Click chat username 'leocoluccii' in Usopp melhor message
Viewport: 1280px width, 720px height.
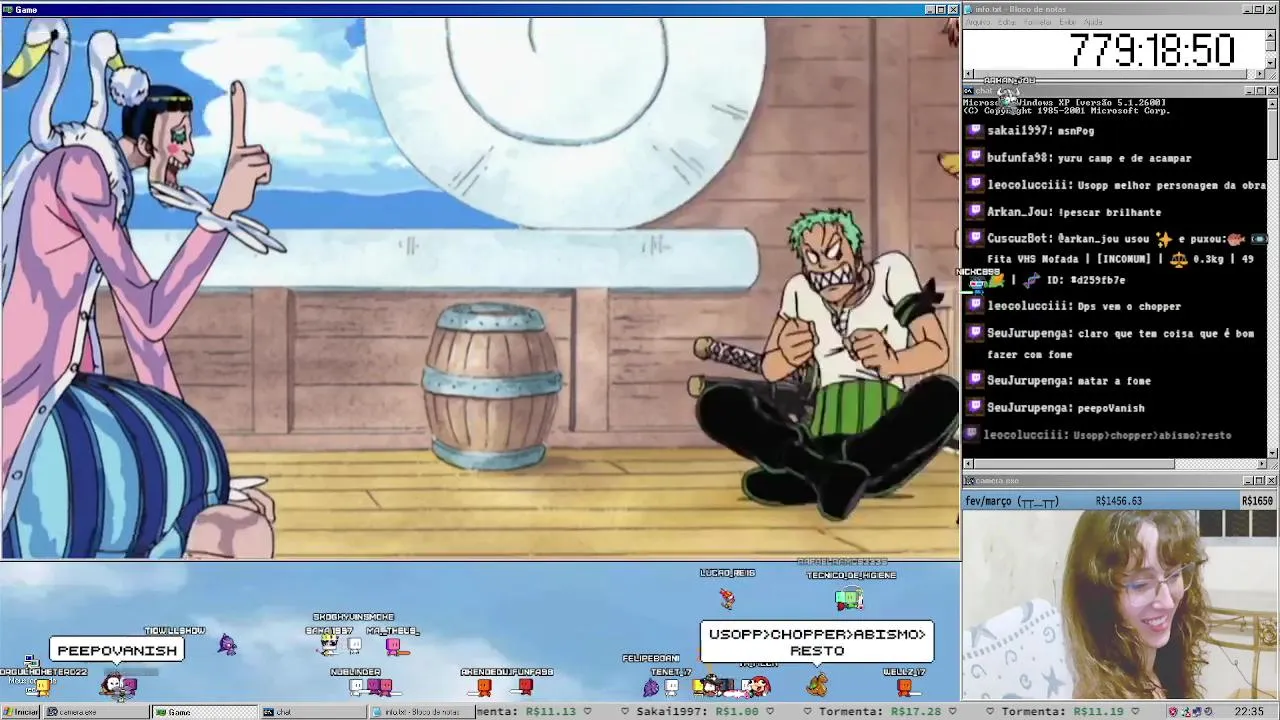[1030, 185]
